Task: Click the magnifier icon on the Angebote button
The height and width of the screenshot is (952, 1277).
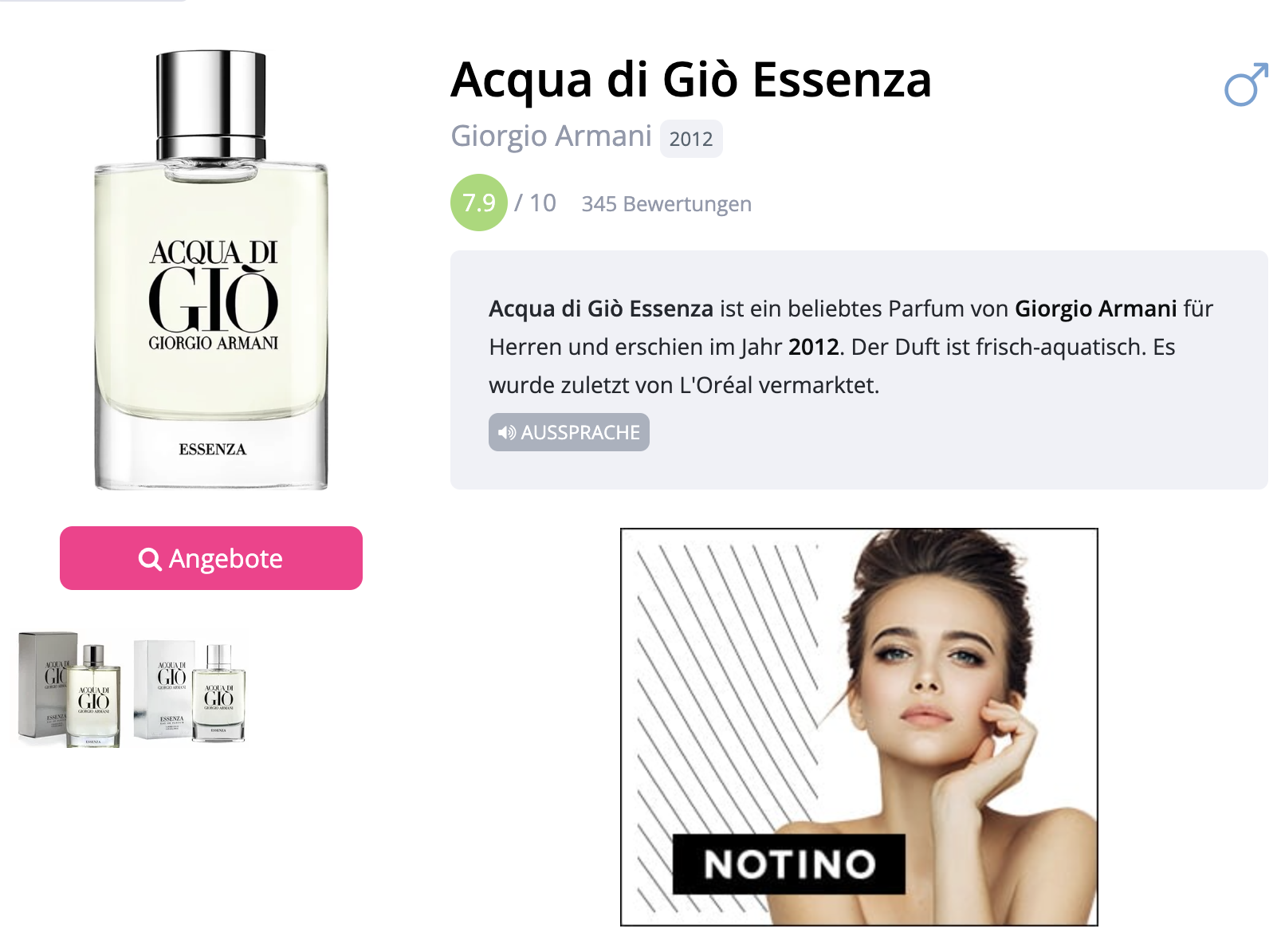Action: coord(150,559)
